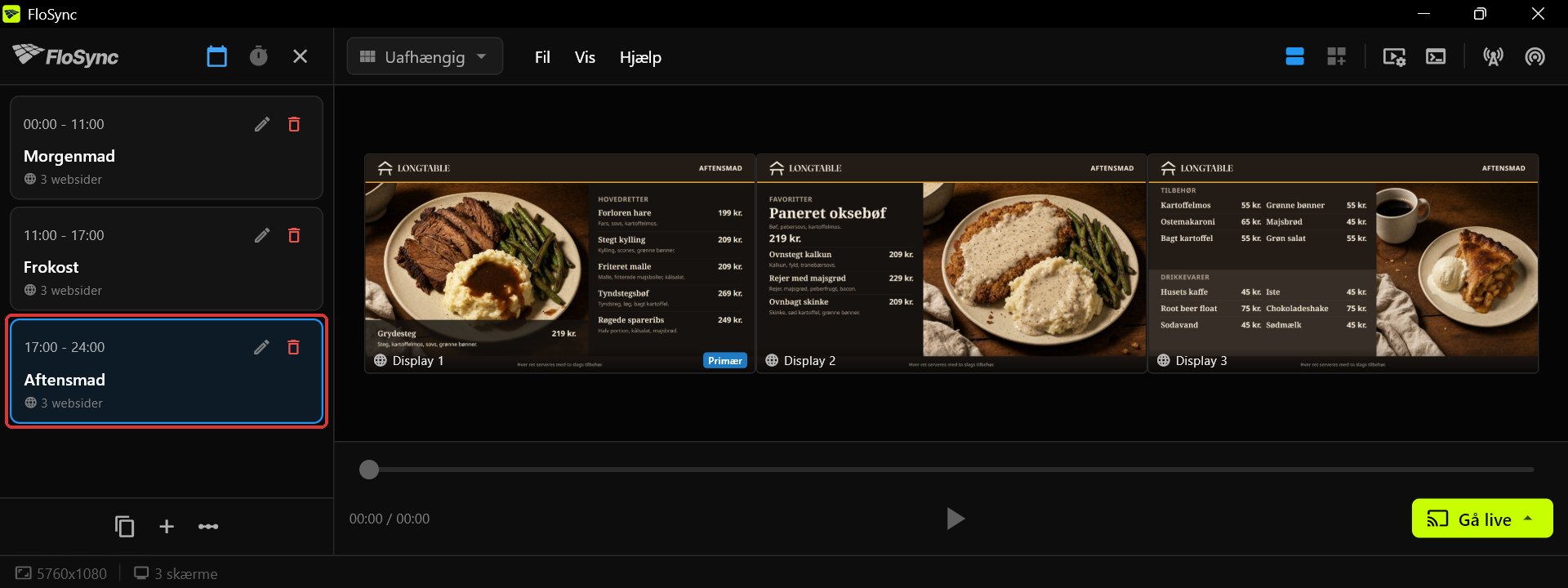The image size is (1568, 588).
Task: Click the 17:00 - 24:00 time label
Action: pyautogui.click(x=65, y=347)
